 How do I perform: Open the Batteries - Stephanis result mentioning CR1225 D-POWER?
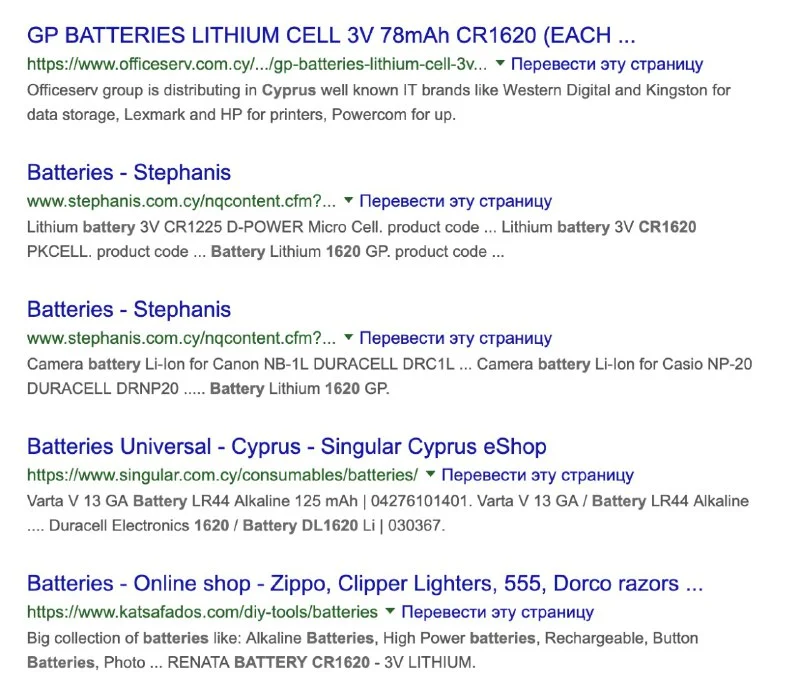point(129,173)
